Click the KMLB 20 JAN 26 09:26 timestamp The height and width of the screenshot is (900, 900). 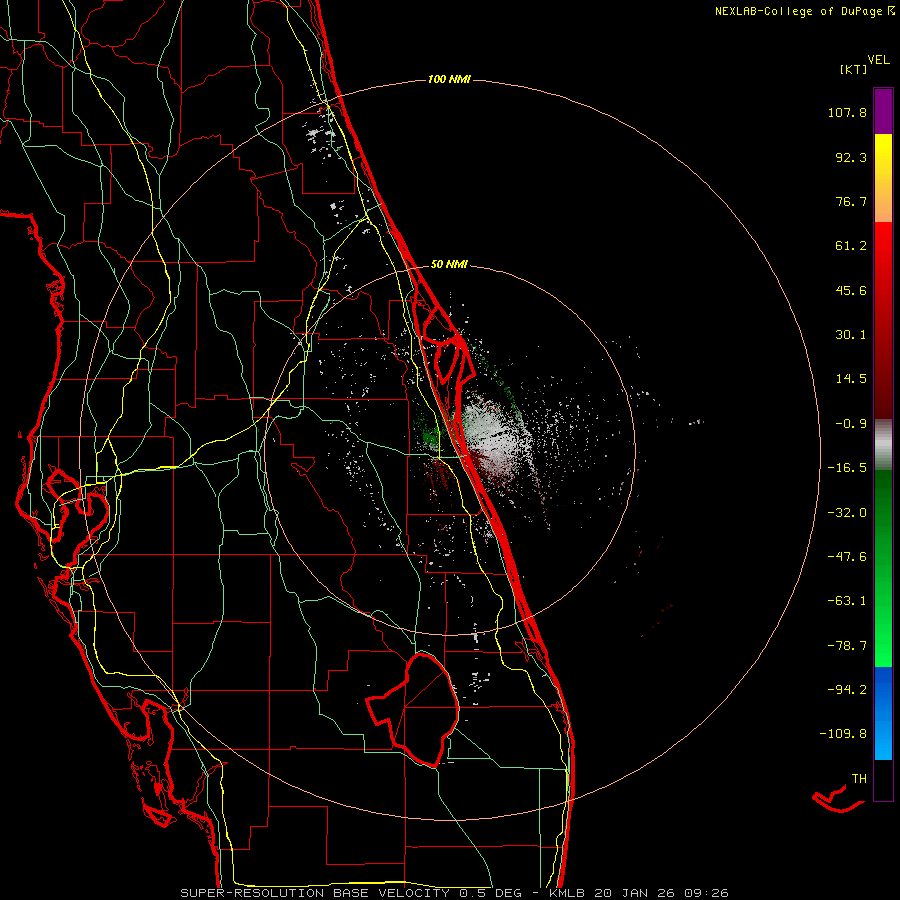pos(639,893)
